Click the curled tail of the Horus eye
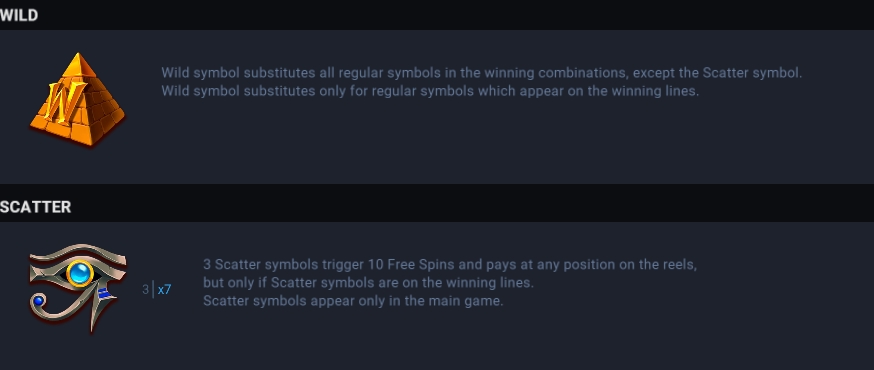 coord(43,305)
